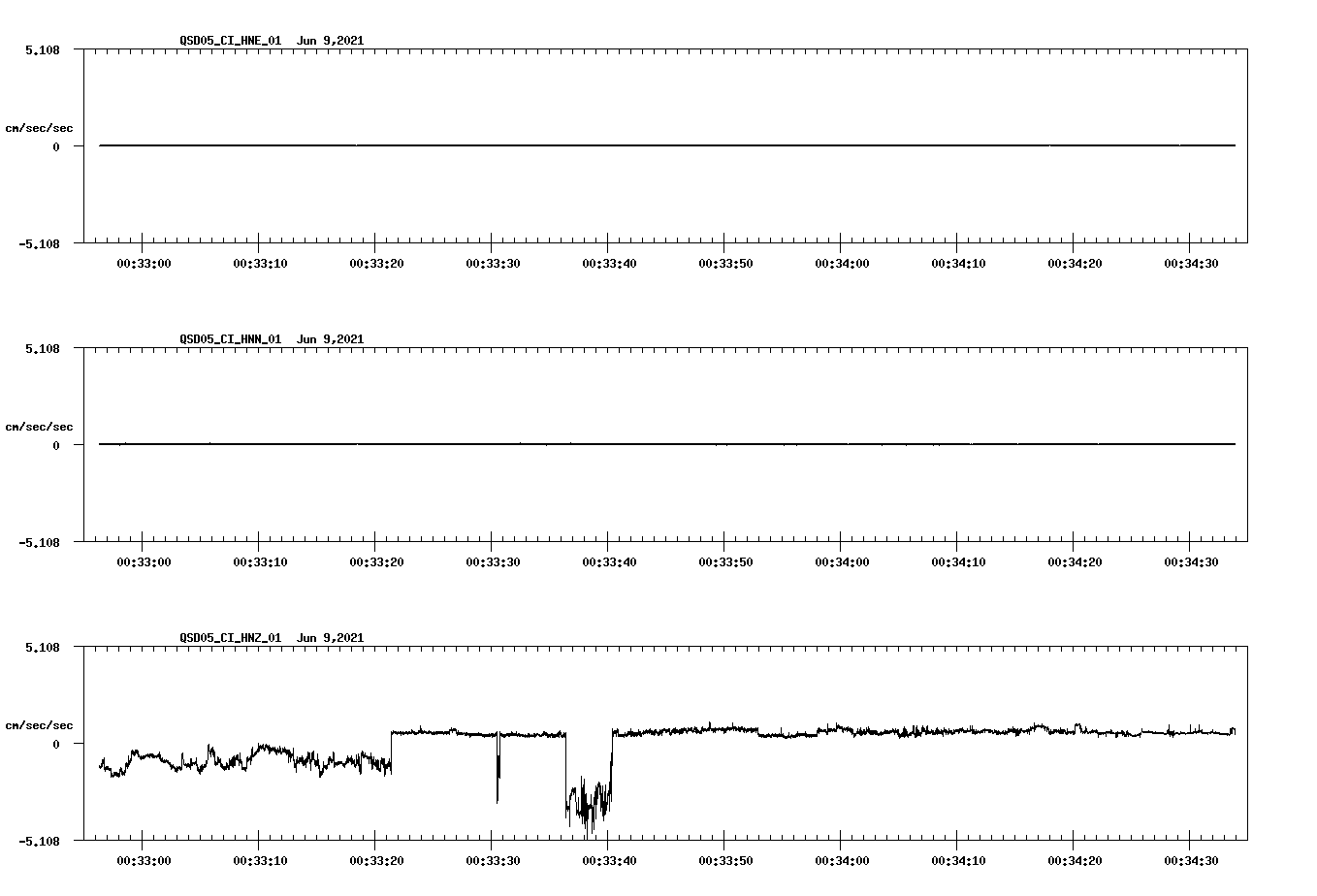Screen dimensions: 1317x896
Task: Click 00:33:00 label under the HNE plot
Action: [x=144, y=264]
